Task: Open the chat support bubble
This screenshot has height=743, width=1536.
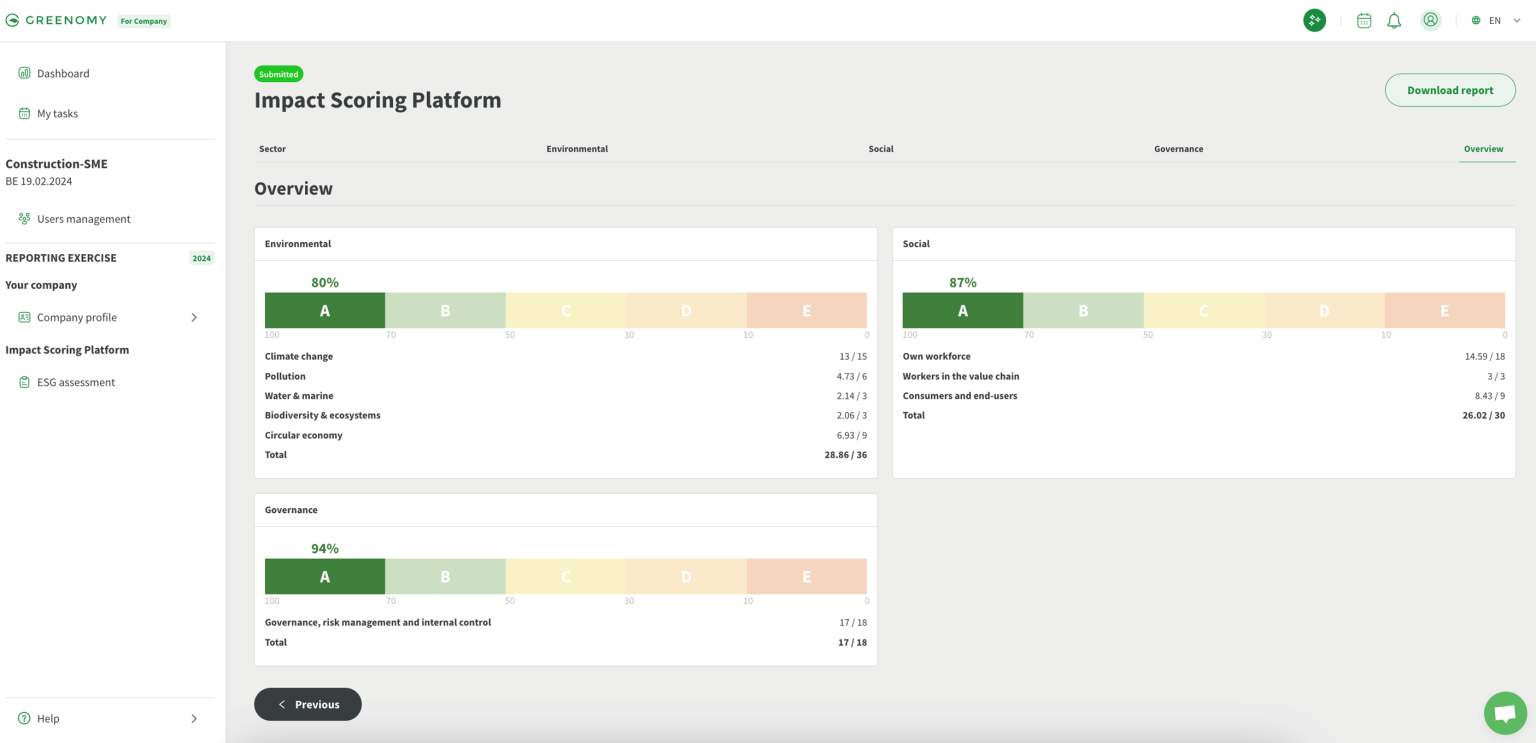Action: tap(1504, 713)
